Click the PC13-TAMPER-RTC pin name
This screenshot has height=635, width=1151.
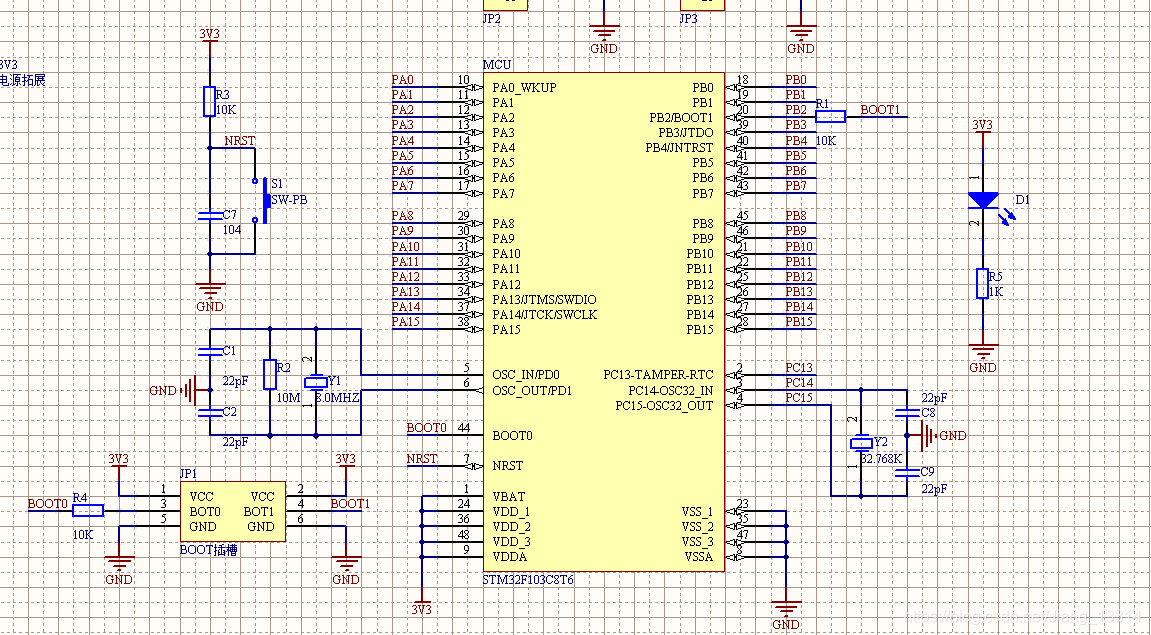658,375
